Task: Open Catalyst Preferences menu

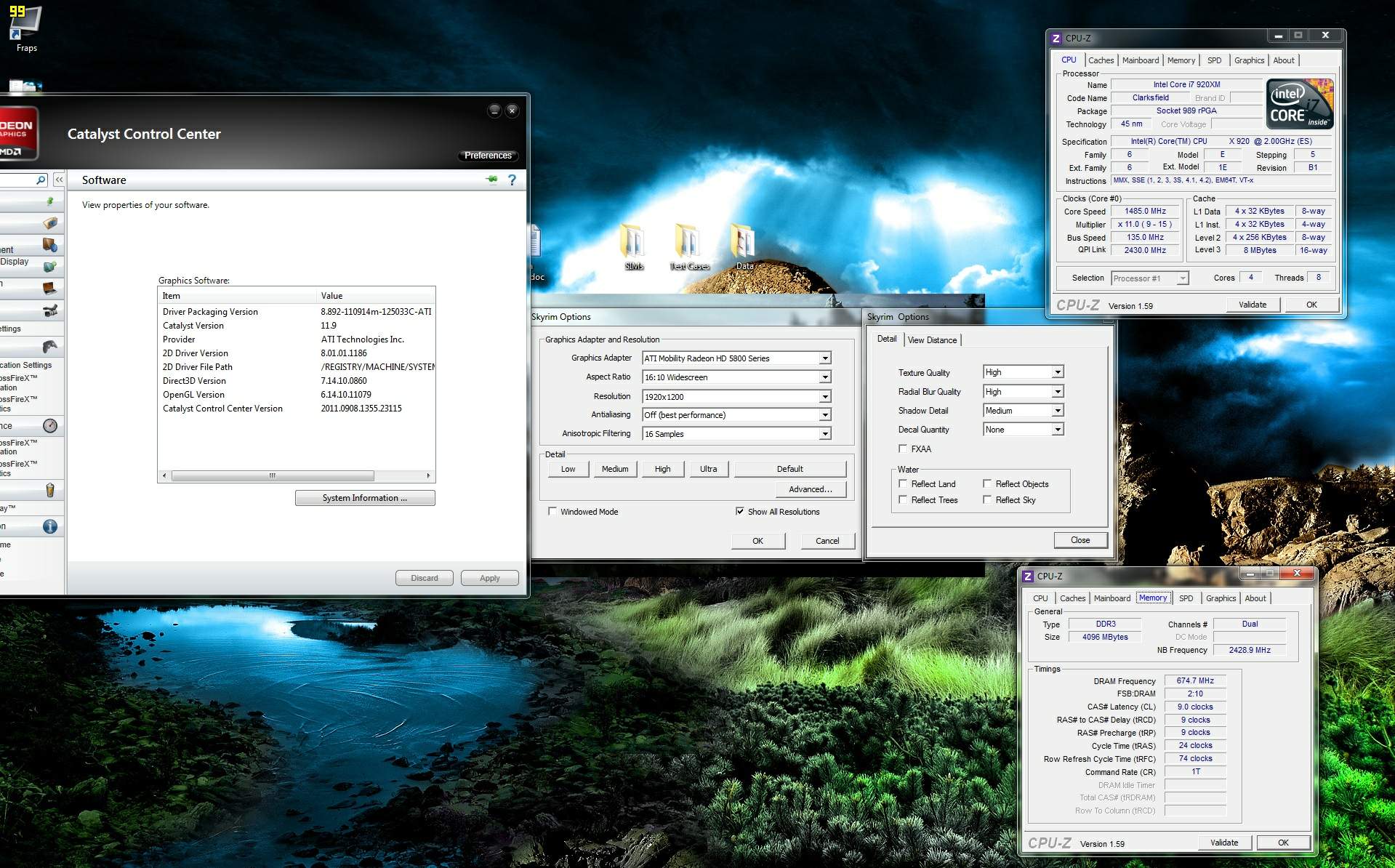Action: coord(488,155)
